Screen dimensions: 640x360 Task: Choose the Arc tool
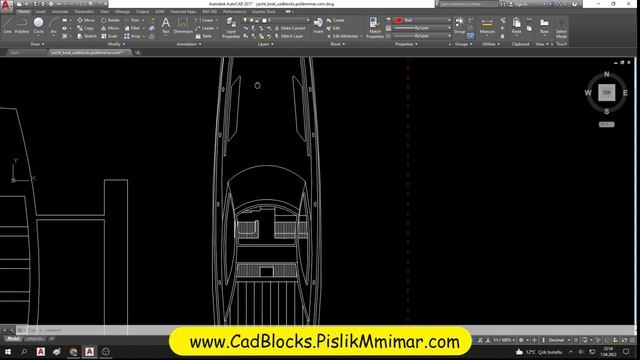[x=53, y=25]
